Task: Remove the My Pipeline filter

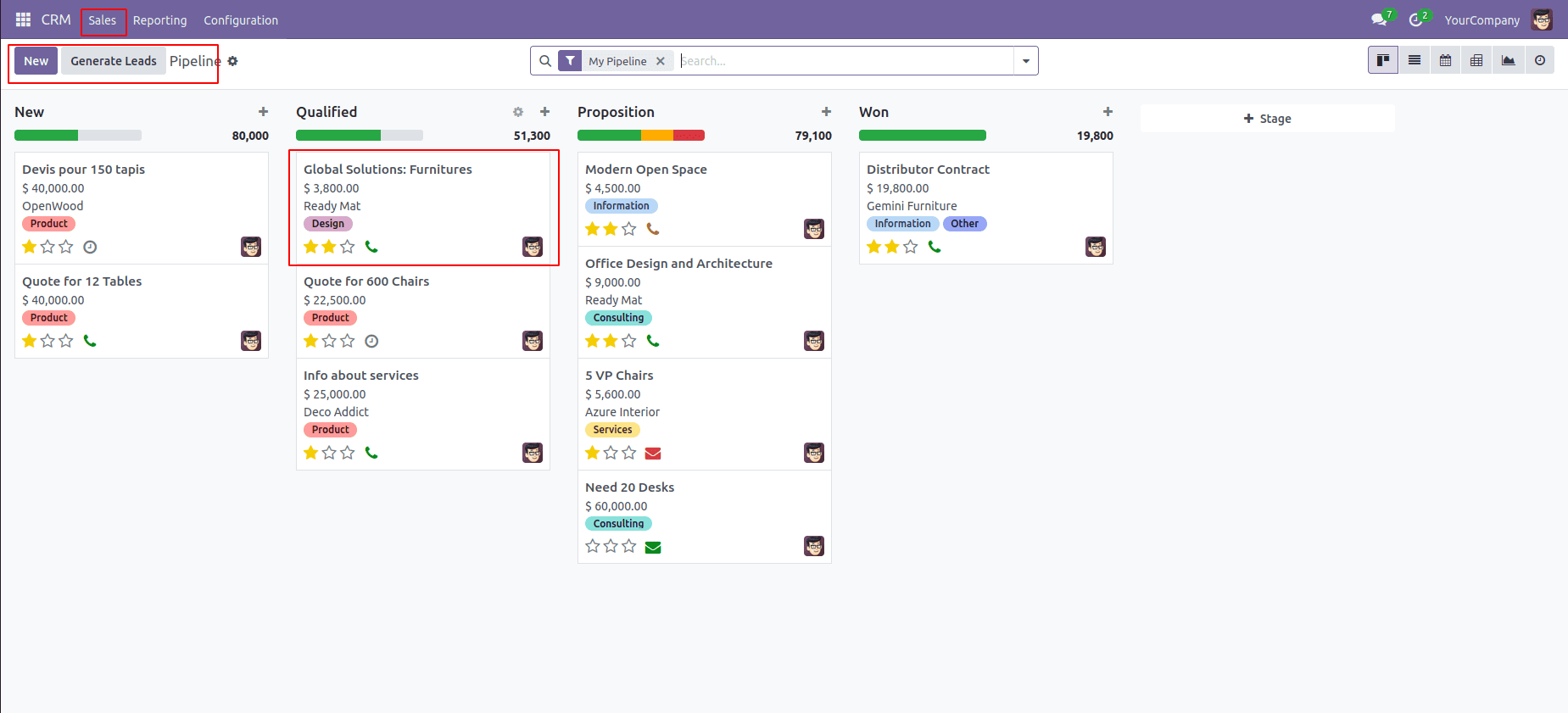Action: tap(661, 61)
